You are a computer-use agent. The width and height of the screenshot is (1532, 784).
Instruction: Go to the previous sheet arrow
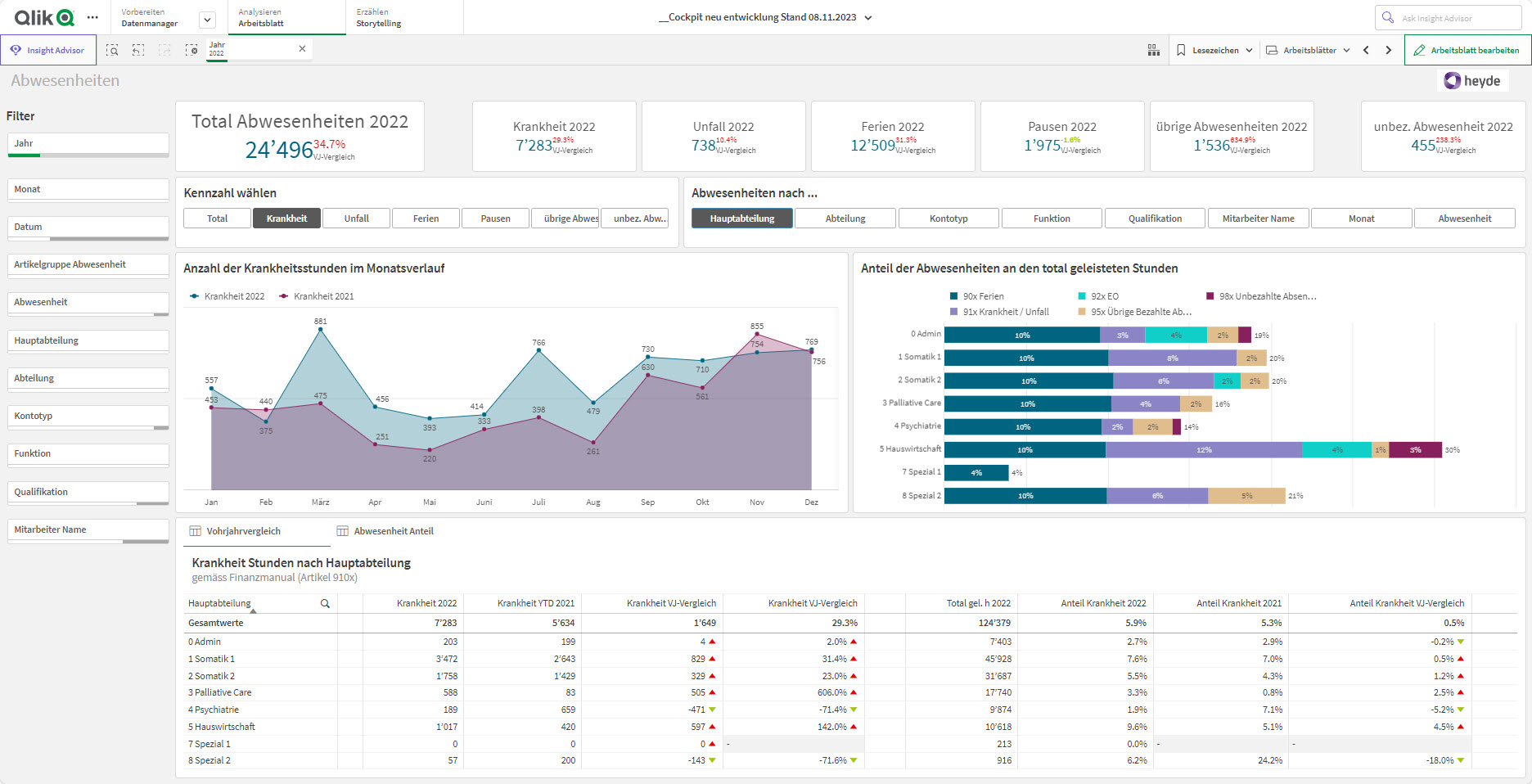[x=1366, y=50]
